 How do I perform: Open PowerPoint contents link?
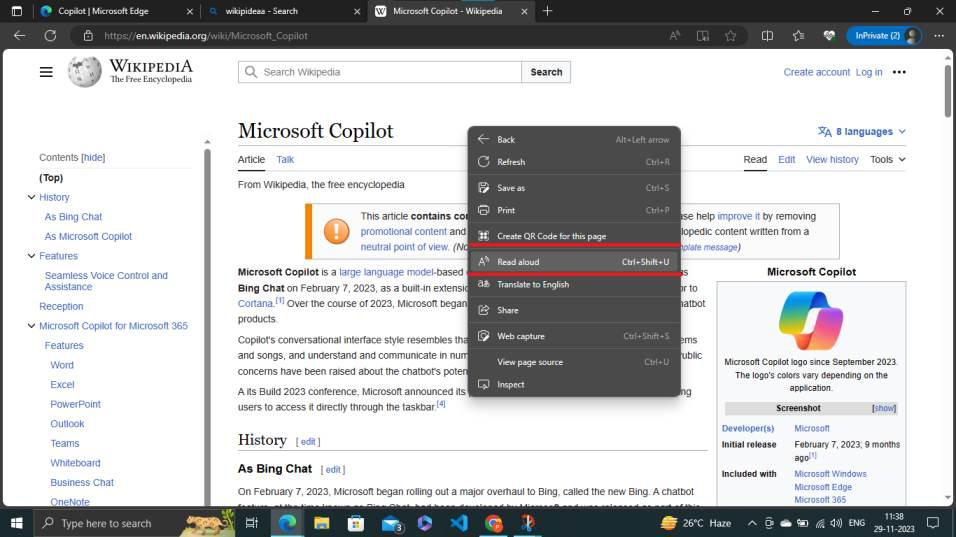(x=76, y=404)
